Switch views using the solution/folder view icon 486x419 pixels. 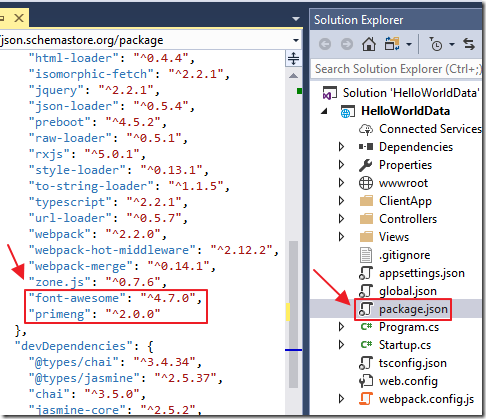click(392, 44)
